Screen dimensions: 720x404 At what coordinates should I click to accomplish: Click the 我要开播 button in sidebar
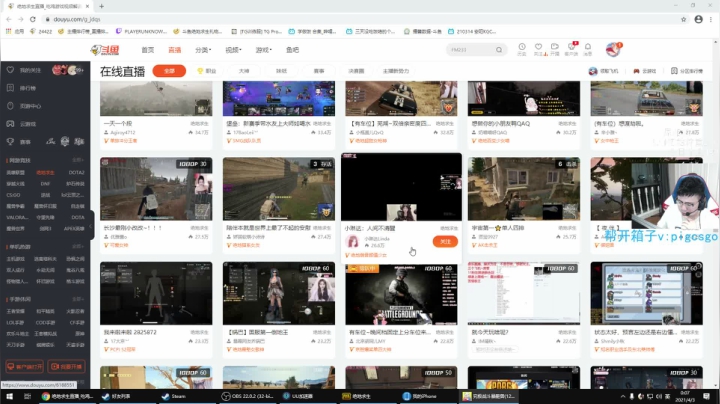(66, 366)
